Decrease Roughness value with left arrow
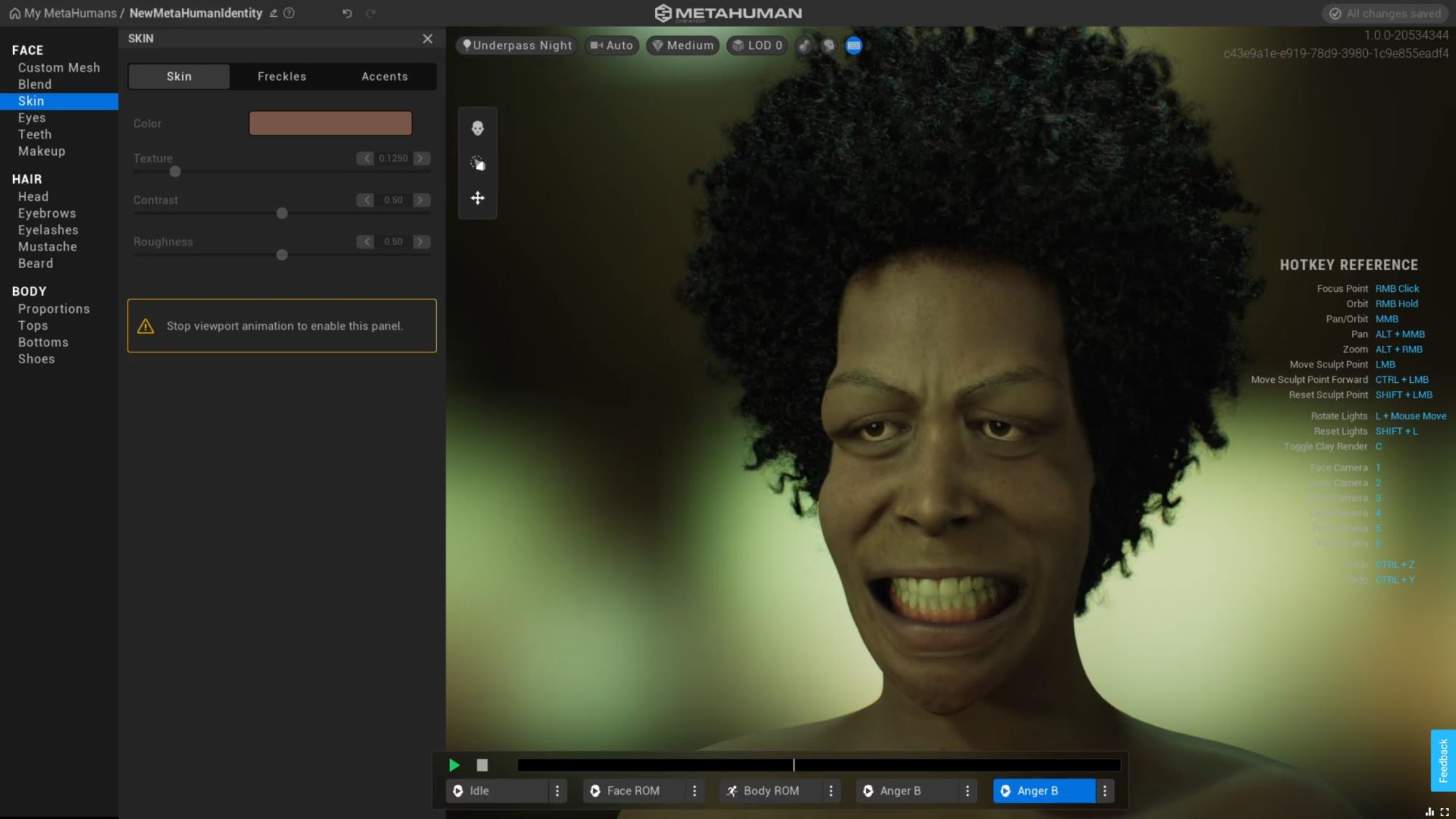Screen dimensions: 1456x819 (365, 242)
